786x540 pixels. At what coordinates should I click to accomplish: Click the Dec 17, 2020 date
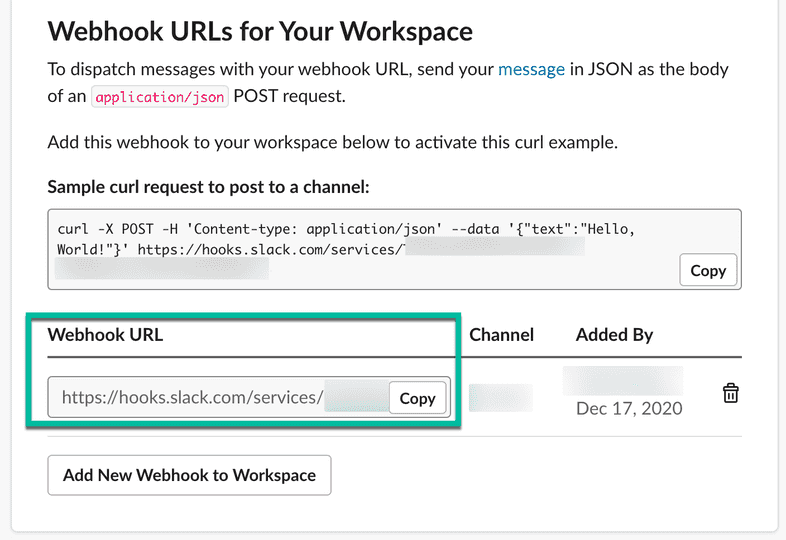[629, 408]
